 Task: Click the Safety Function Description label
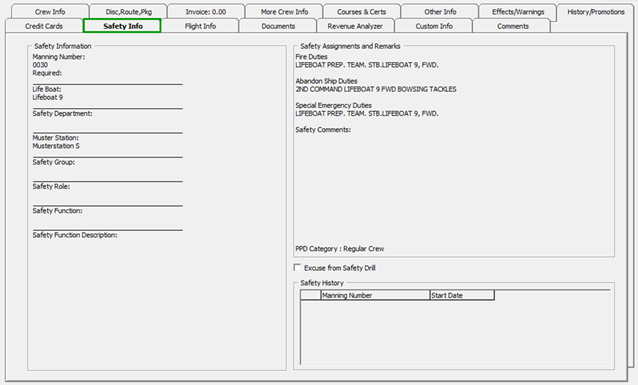pyautogui.click(x=75, y=235)
